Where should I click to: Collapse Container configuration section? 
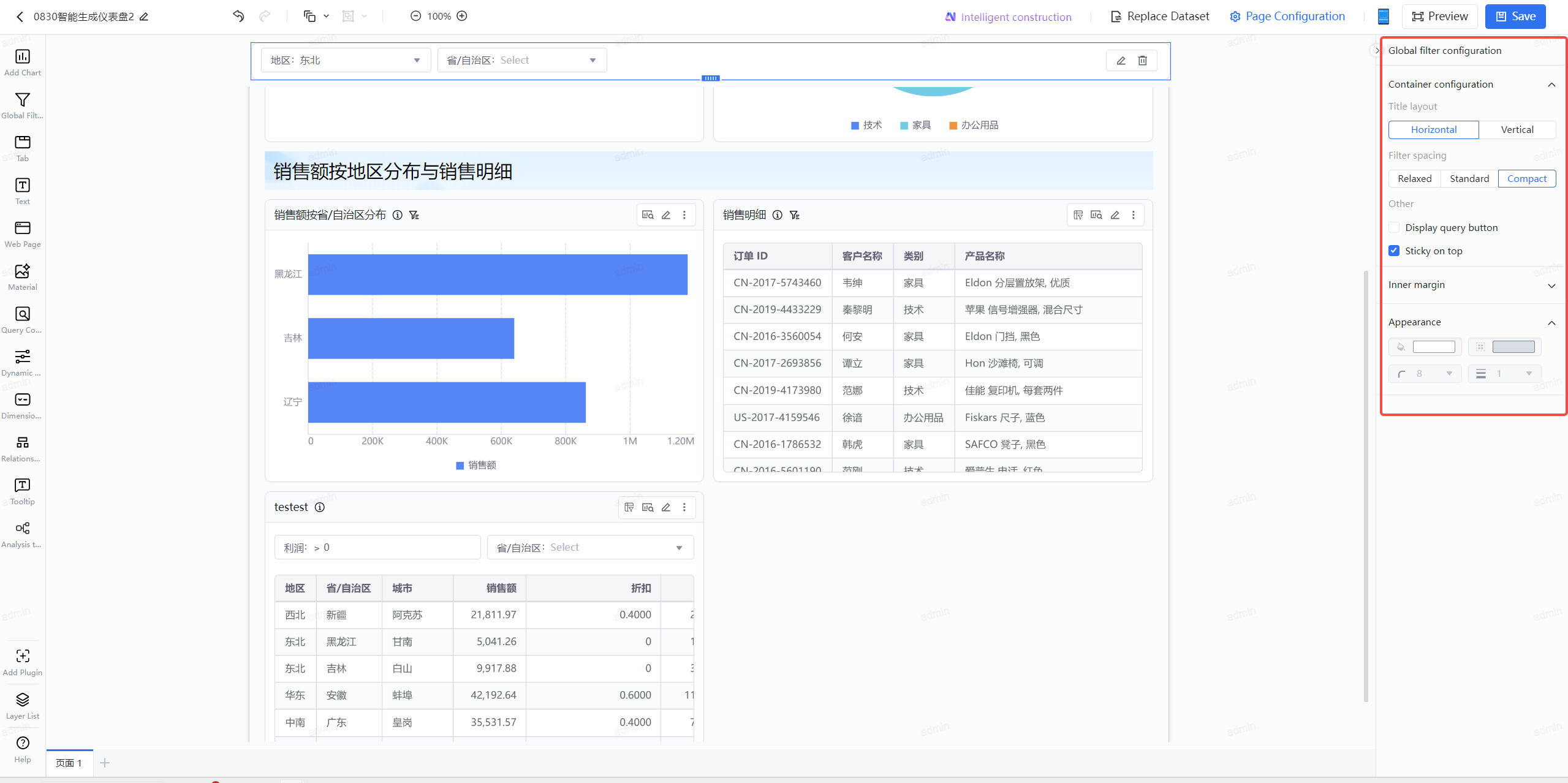point(1551,85)
